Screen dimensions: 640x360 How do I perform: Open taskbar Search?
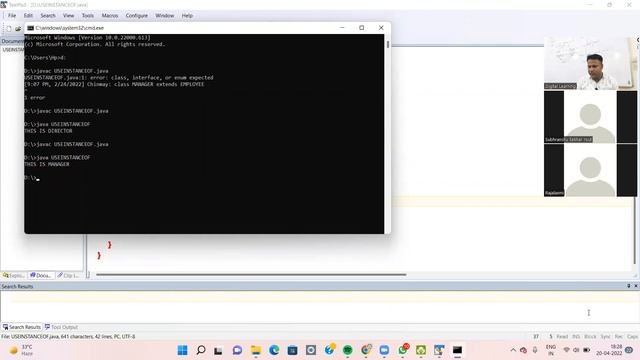[x=201, y=350]
